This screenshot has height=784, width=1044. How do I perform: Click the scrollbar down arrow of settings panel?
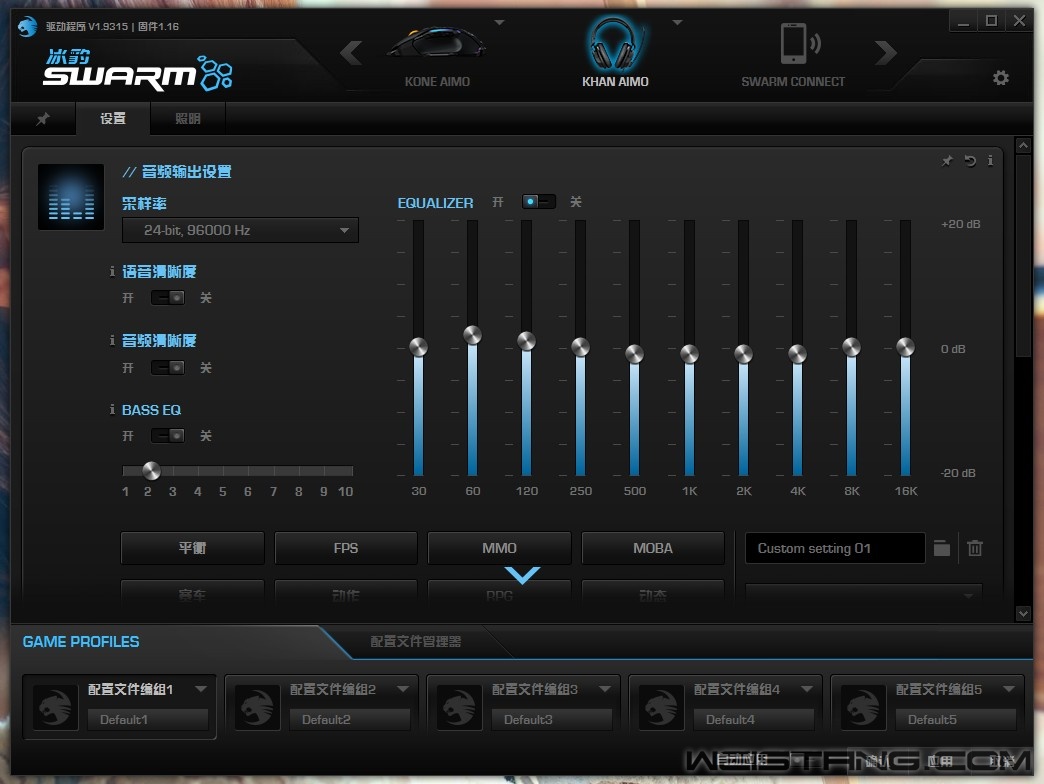point(1023,614)
